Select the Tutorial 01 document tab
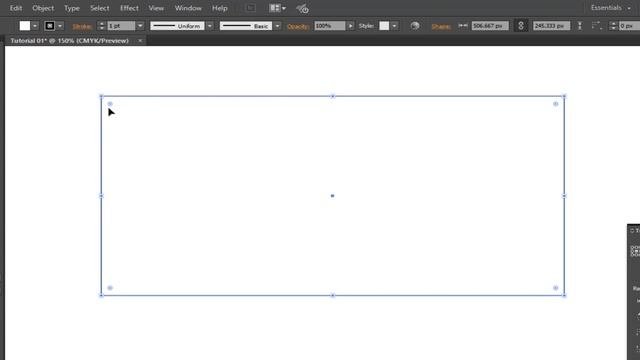The width and height of the screenshot is (640, 360). click(x=69, y=41)
